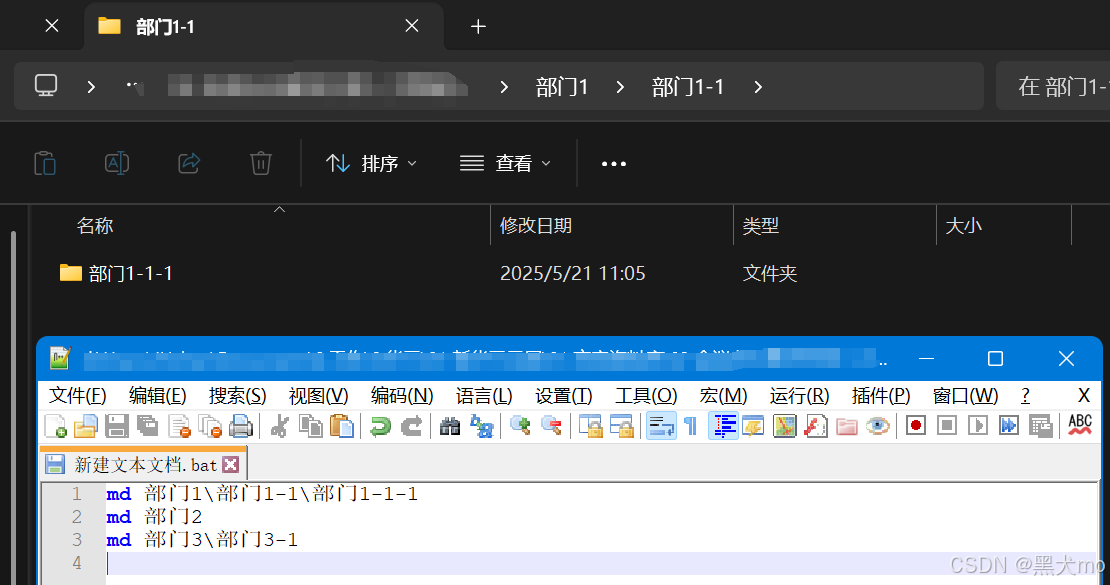Click the Explorer search box 在 部门1-
Viewport: 1110px width, 585px height.
pos(1053,86)
